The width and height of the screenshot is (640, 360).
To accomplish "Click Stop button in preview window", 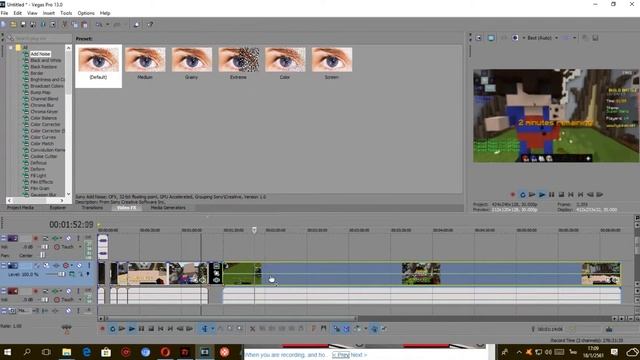I will 561,195.
